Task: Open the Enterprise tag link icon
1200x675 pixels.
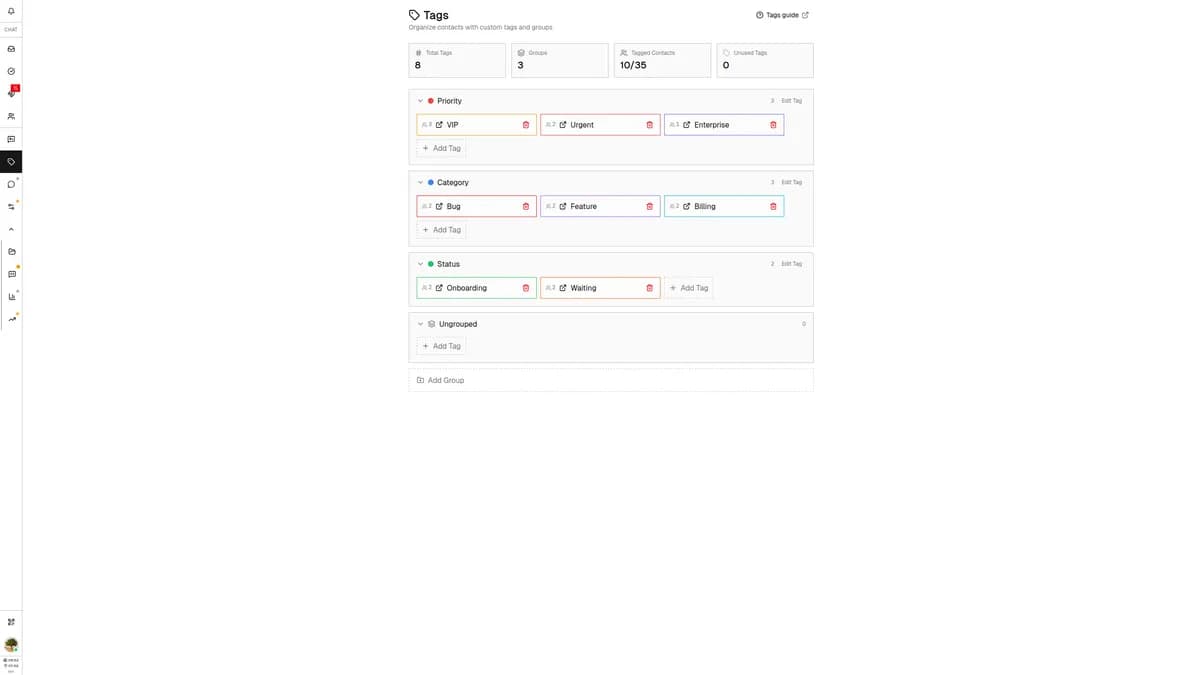Action: point(686,125)
